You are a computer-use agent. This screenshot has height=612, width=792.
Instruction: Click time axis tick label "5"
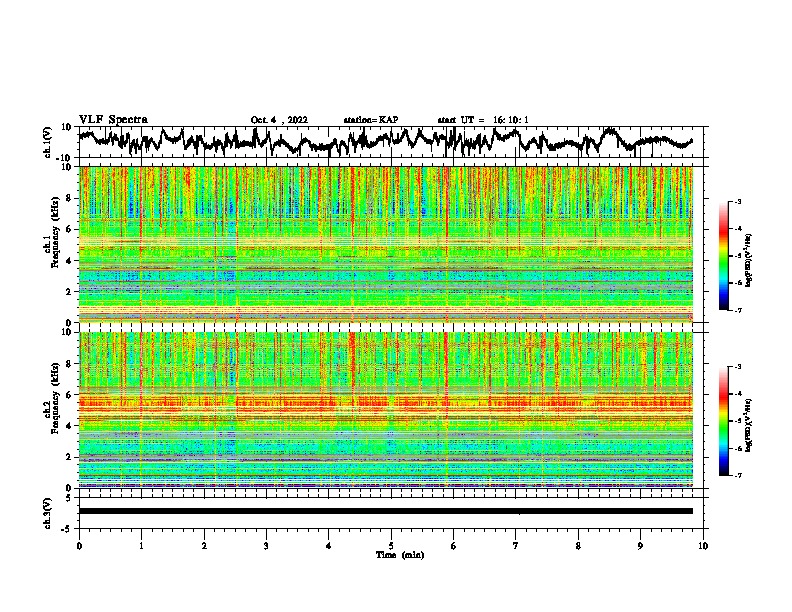click(x=391, y=546)
